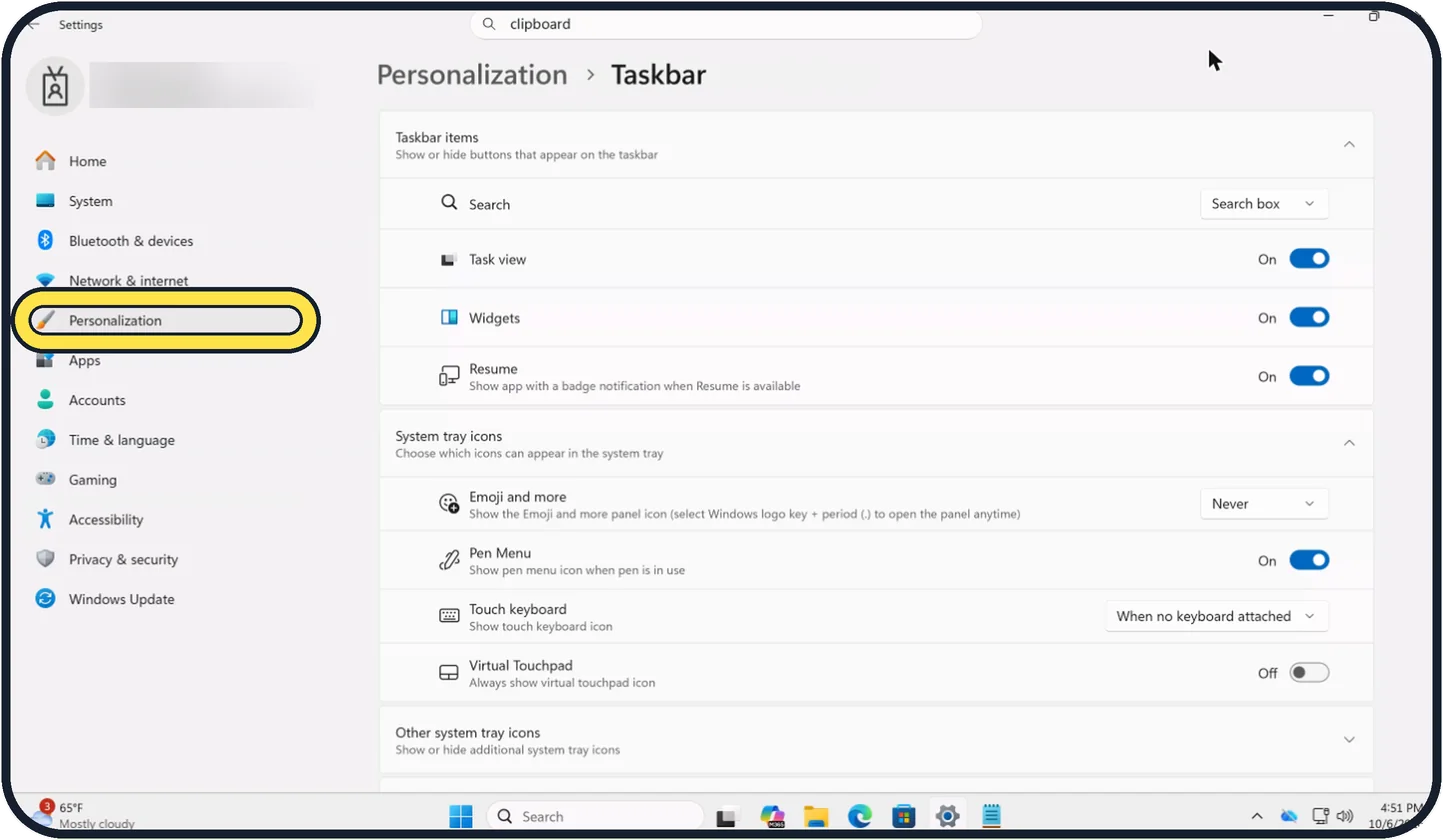
Task: Click the Settings back arrow
Action: tap(33, 24)
